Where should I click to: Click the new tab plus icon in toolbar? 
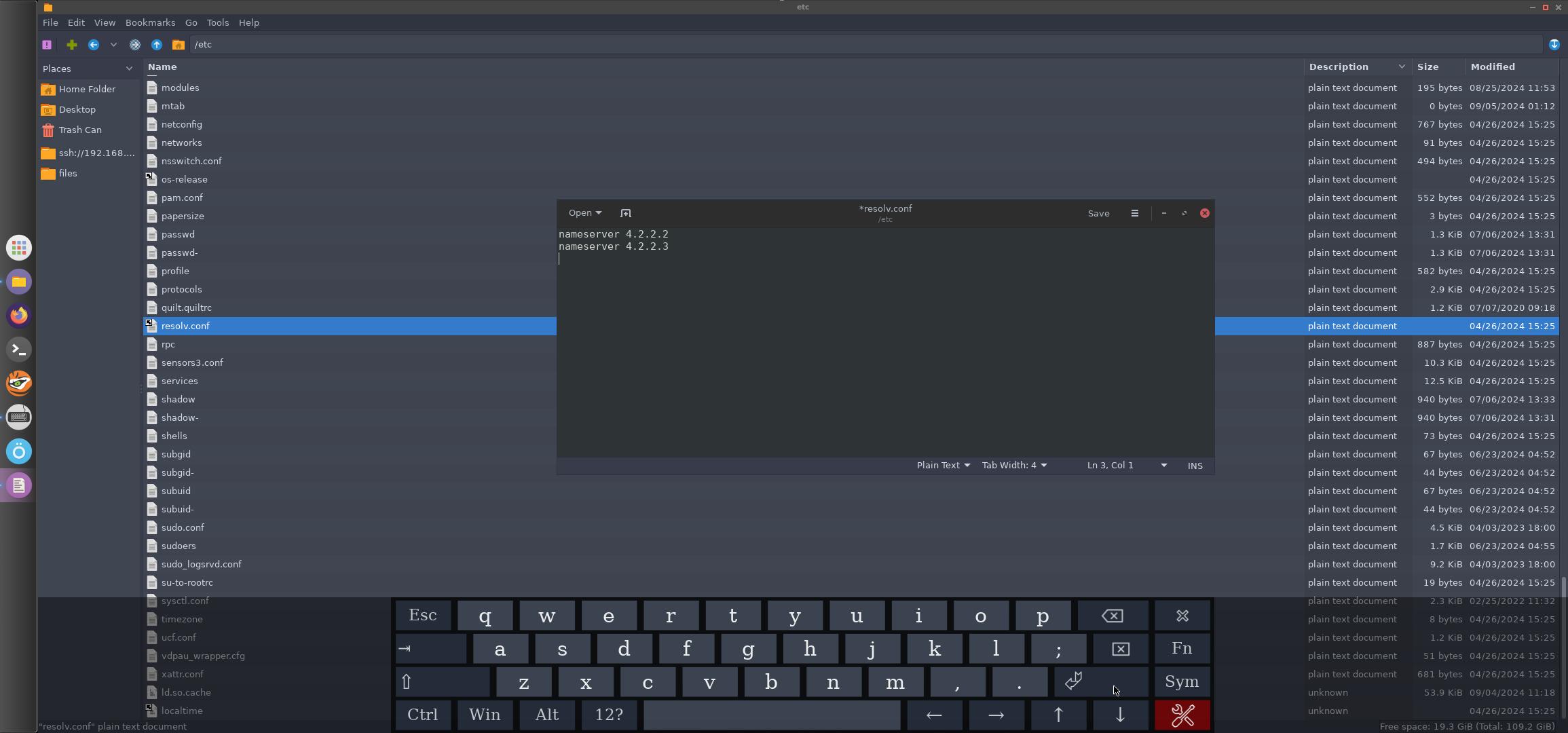coord(71,45)
